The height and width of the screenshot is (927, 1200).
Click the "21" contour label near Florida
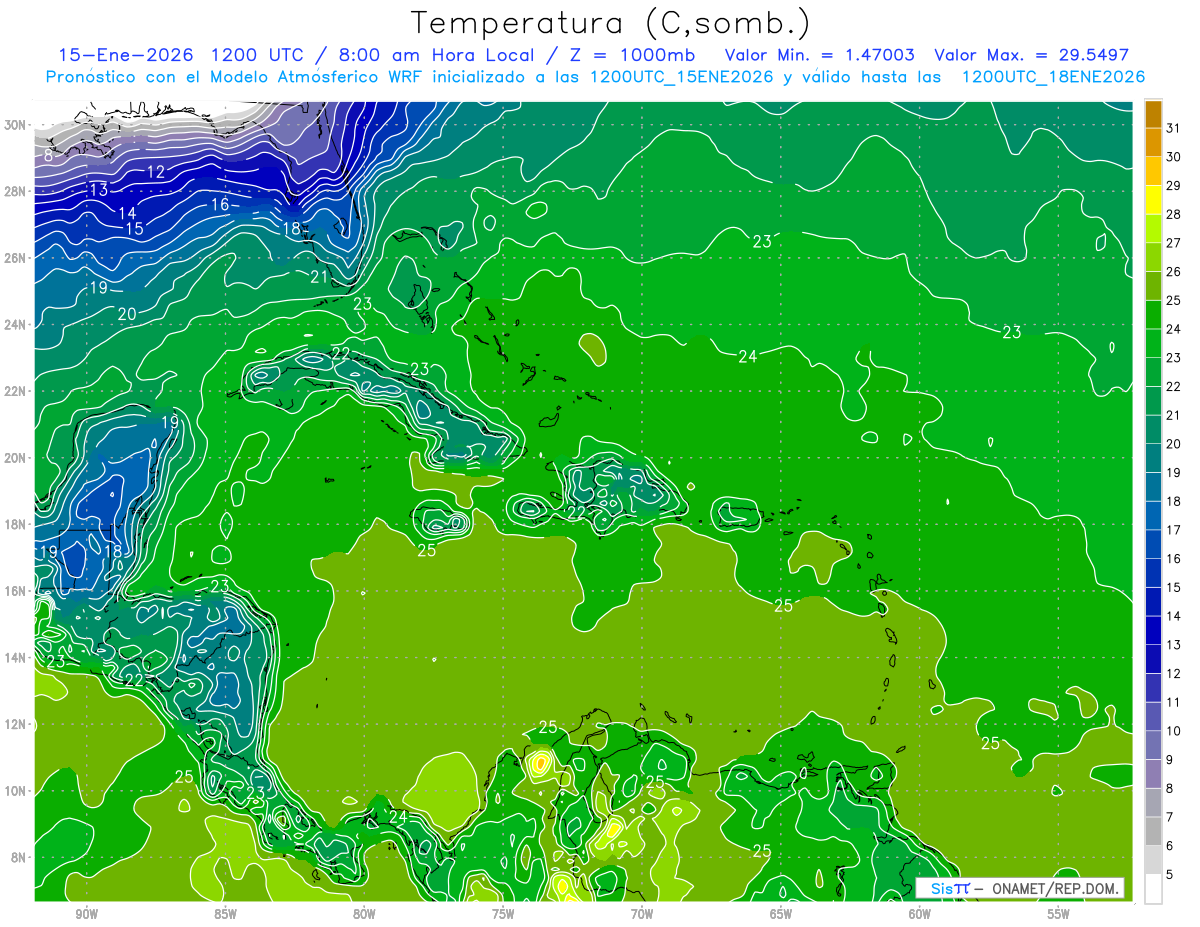click(319, 276)
